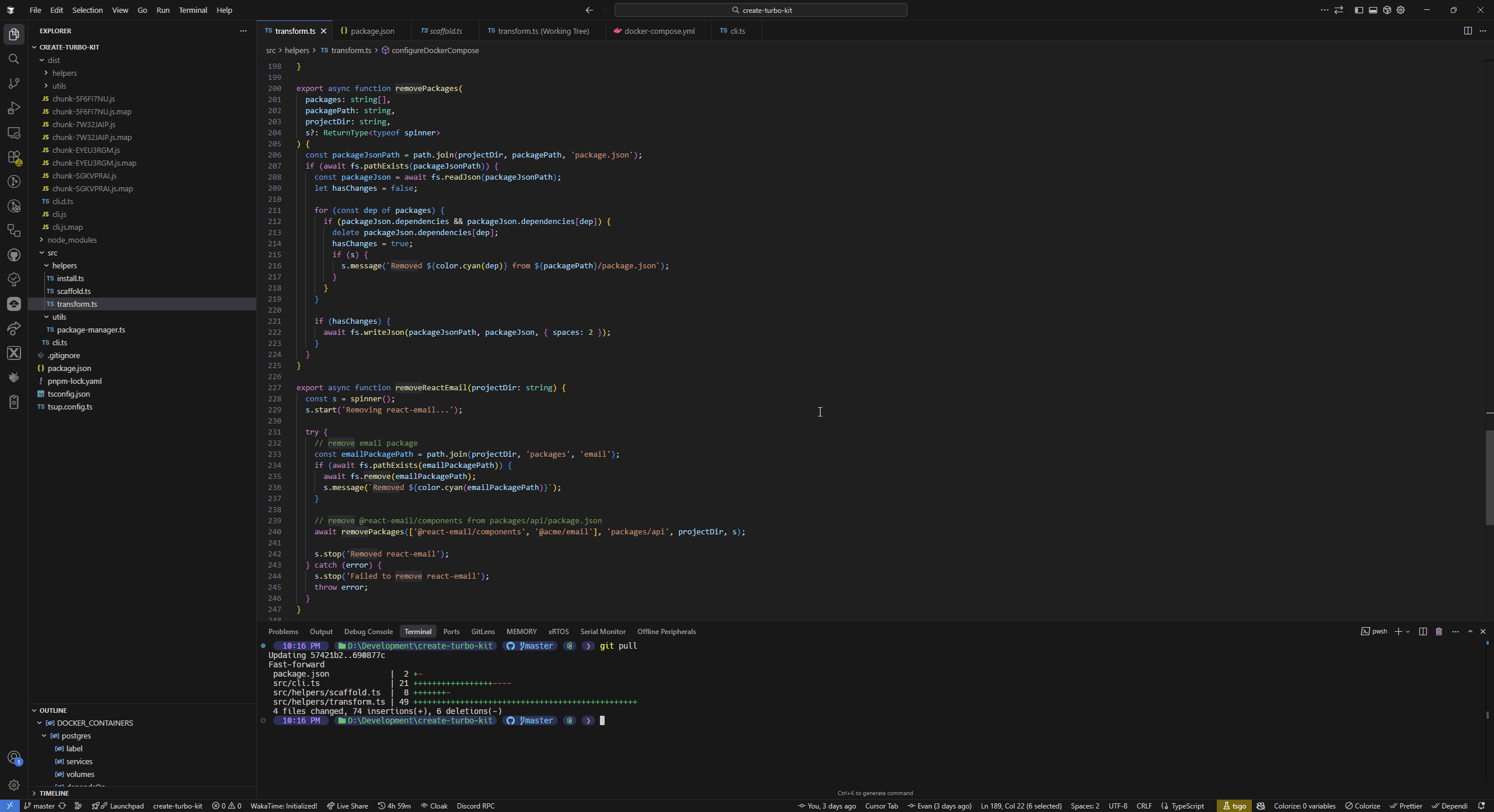1494x812 pixels.
Task: Maximize panel size chevron toggle
Action: (x=1470, y=632)
